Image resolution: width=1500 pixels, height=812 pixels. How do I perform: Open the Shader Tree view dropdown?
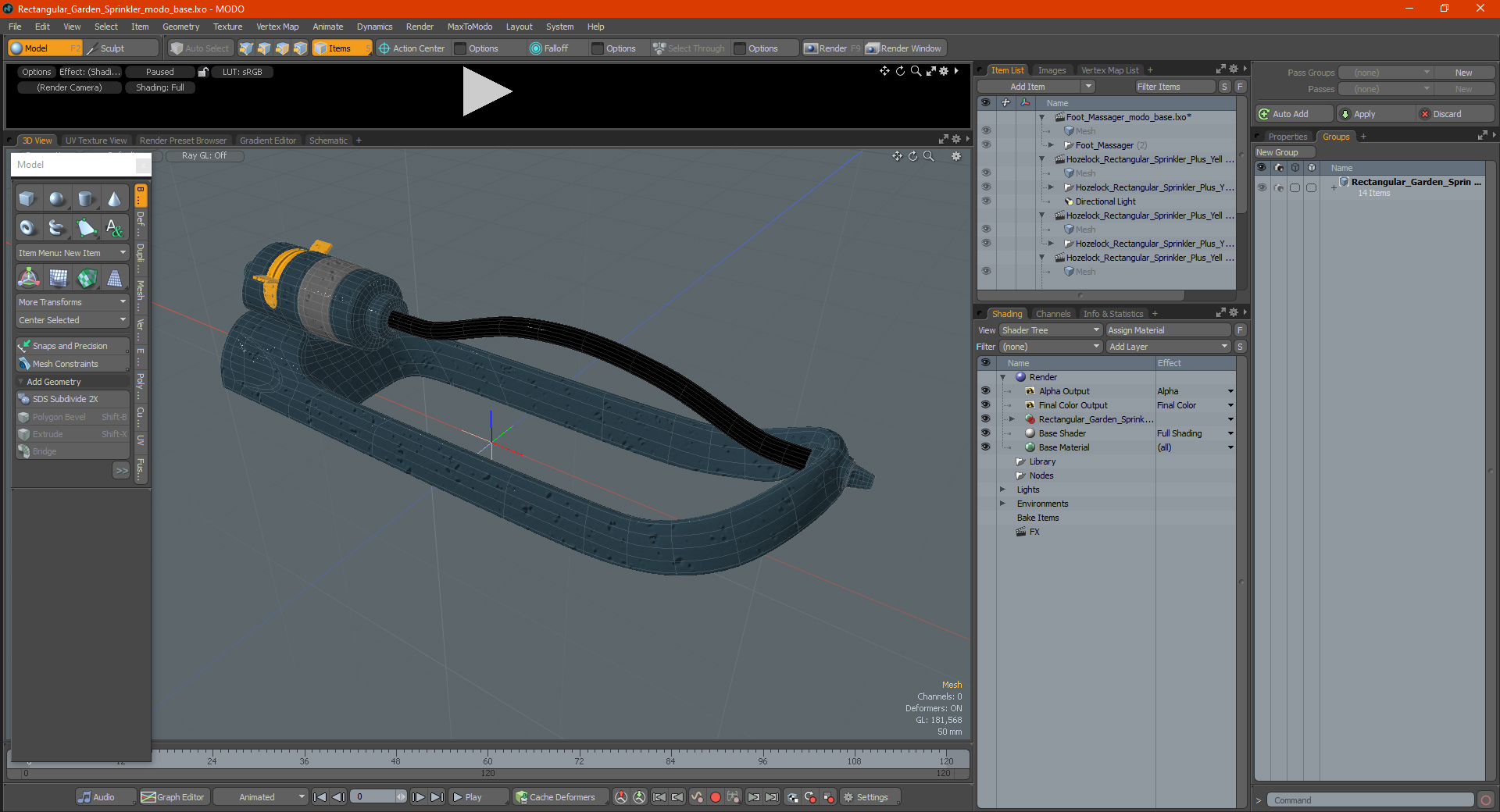[x=1051, y=330]
